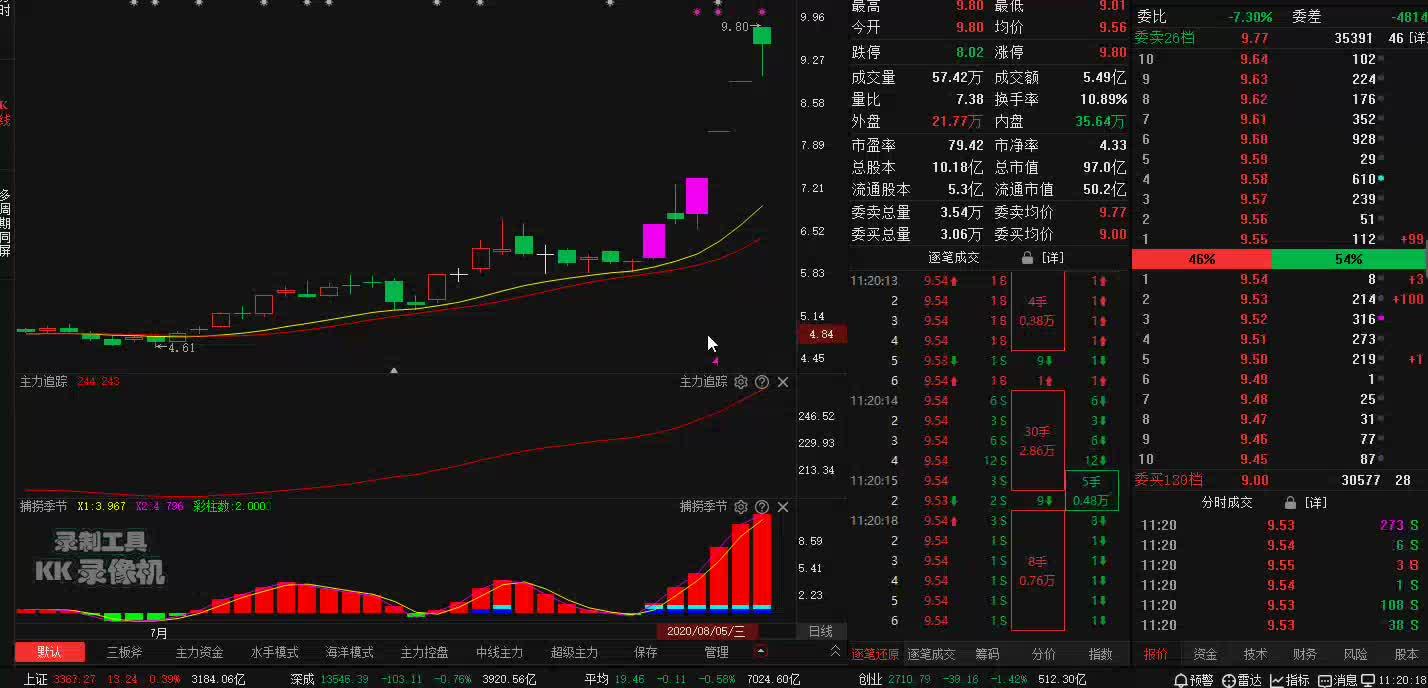Click the 委卖28档 header label

(1165, 38)
